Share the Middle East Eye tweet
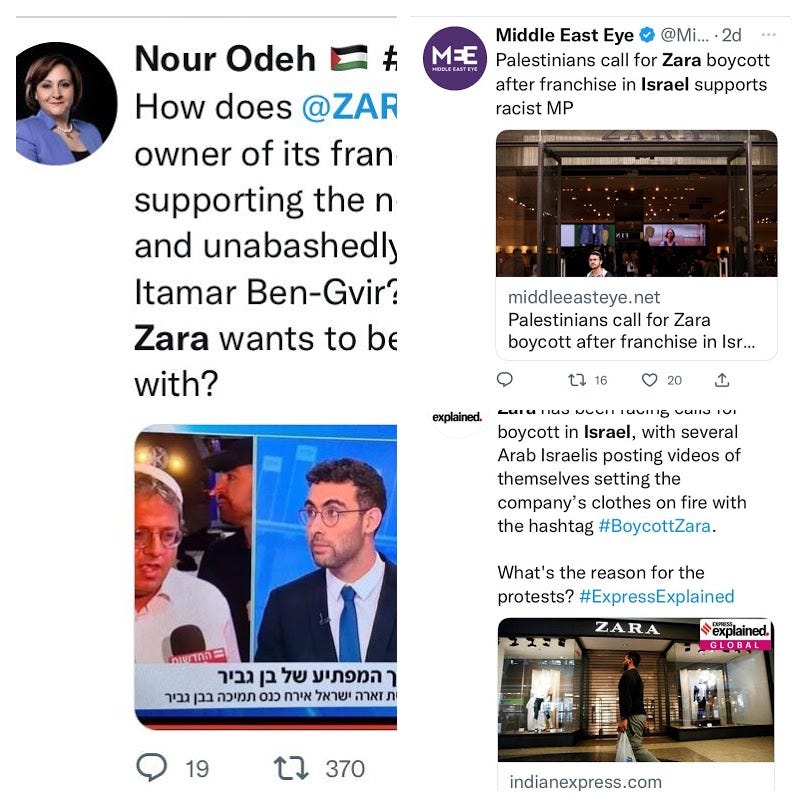Viewport: 807px width, 807px height. 722,380
